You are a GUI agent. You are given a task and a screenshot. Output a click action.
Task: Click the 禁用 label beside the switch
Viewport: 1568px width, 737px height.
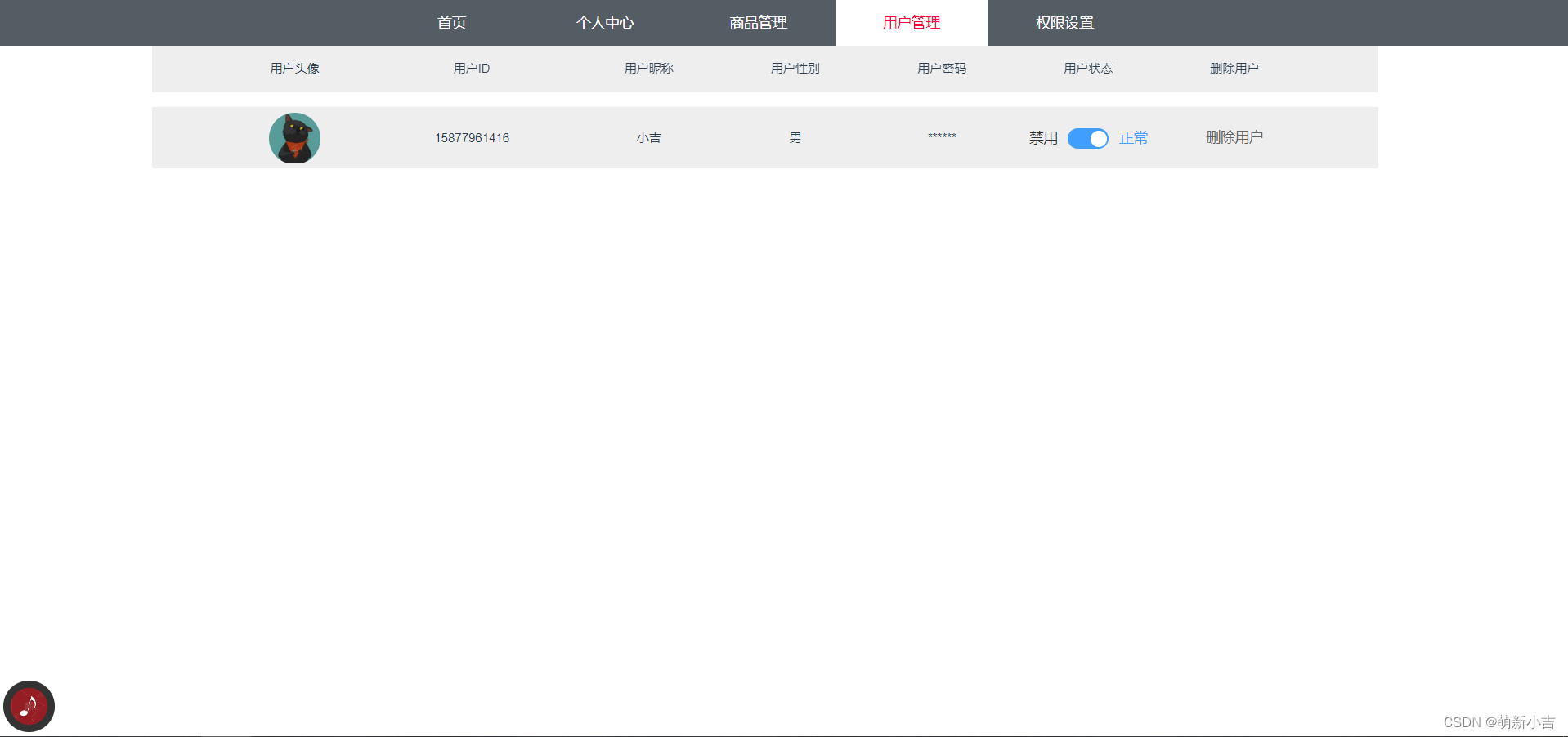[1043, 138]
